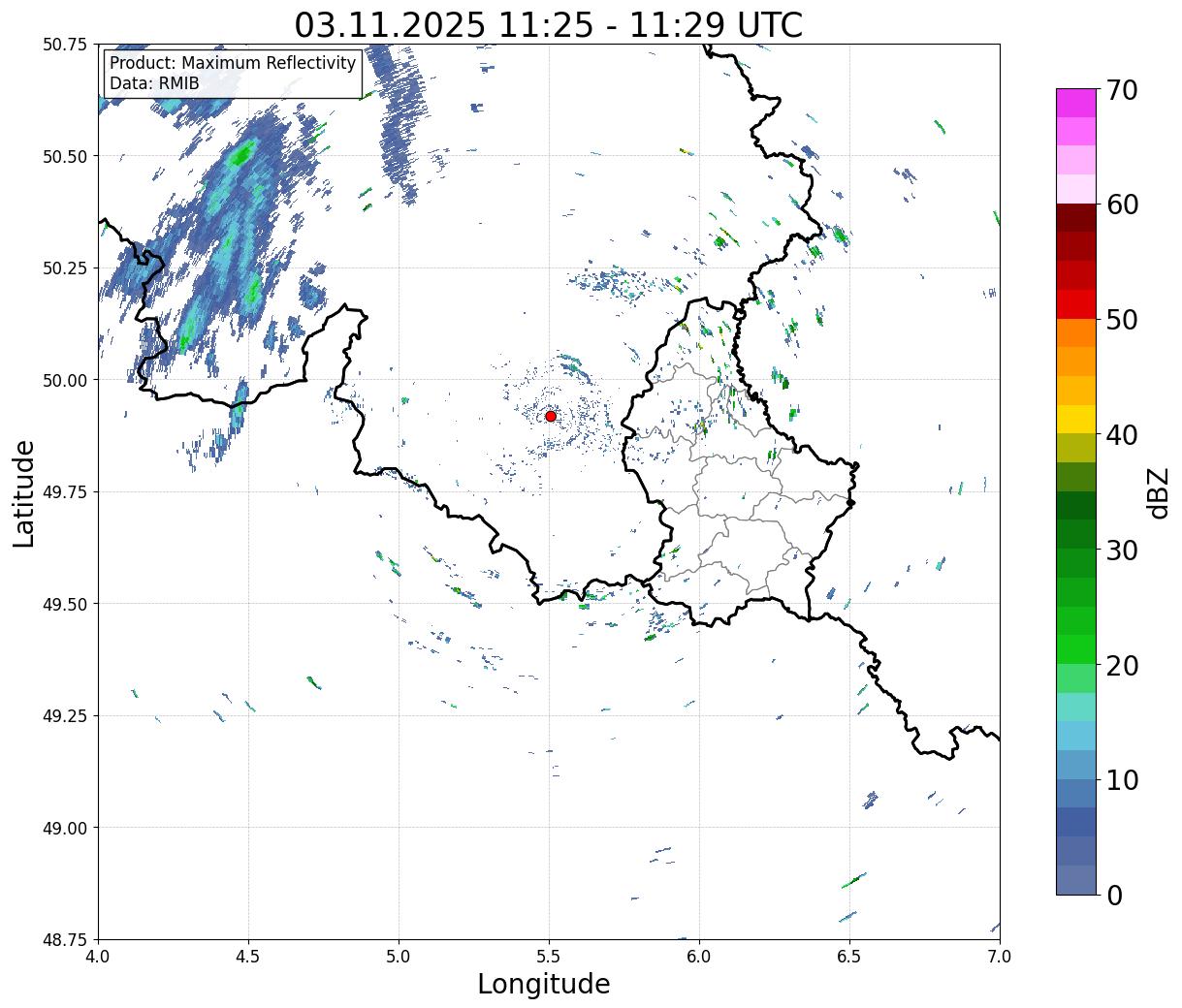This screenshot has width=1182, height=1008.
Task: Click the red radar location marker
Action: 551,416
